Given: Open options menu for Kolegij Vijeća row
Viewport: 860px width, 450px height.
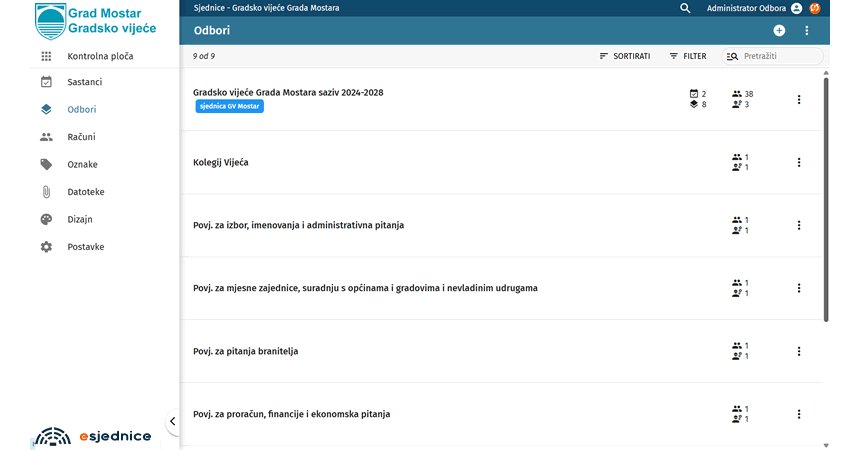Looking at the screenshot, I should (x=798, y=162).
